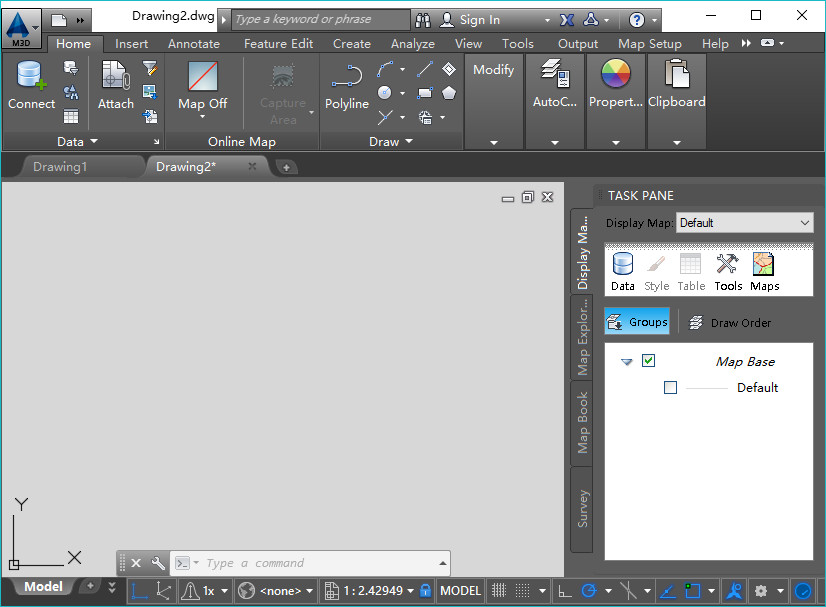Select the Line draw tool

point(425,69)
